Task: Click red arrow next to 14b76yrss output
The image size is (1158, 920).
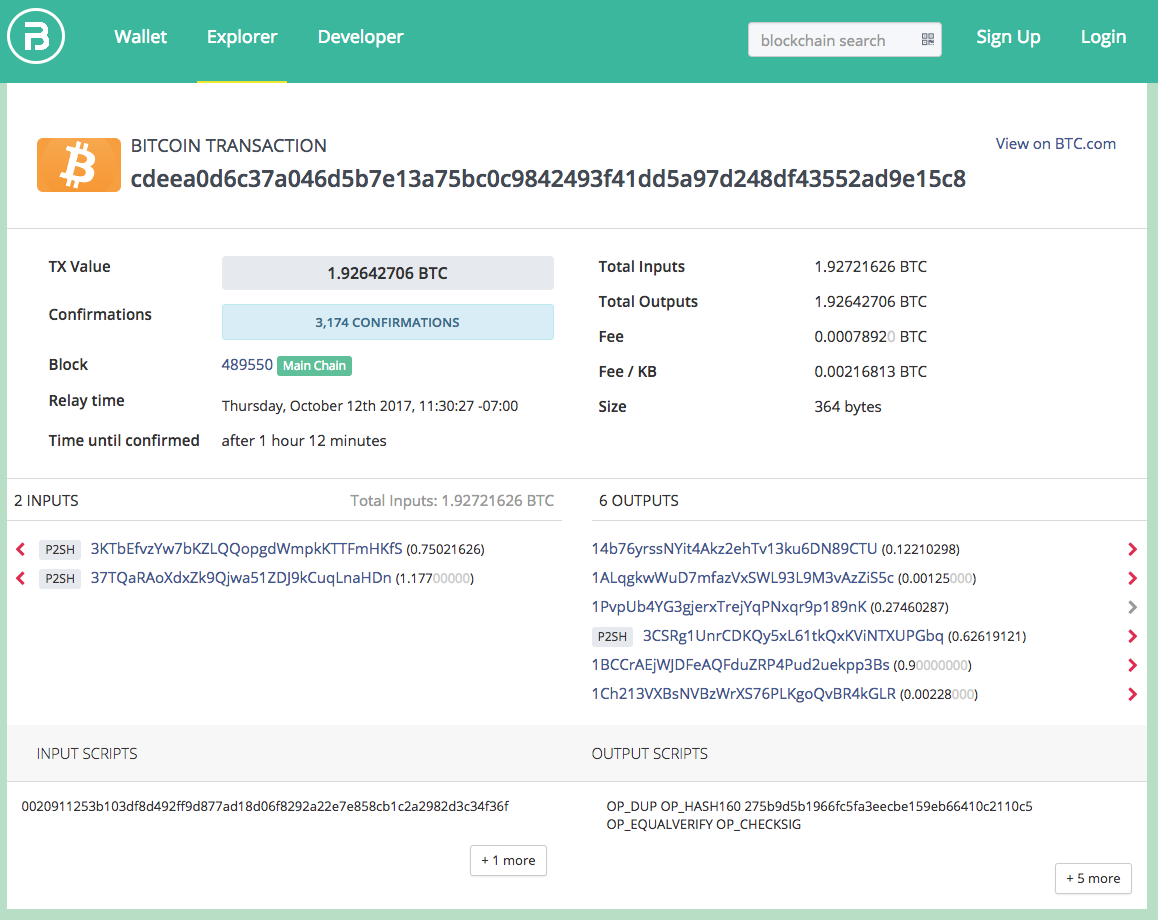Action: [1132, 549]
